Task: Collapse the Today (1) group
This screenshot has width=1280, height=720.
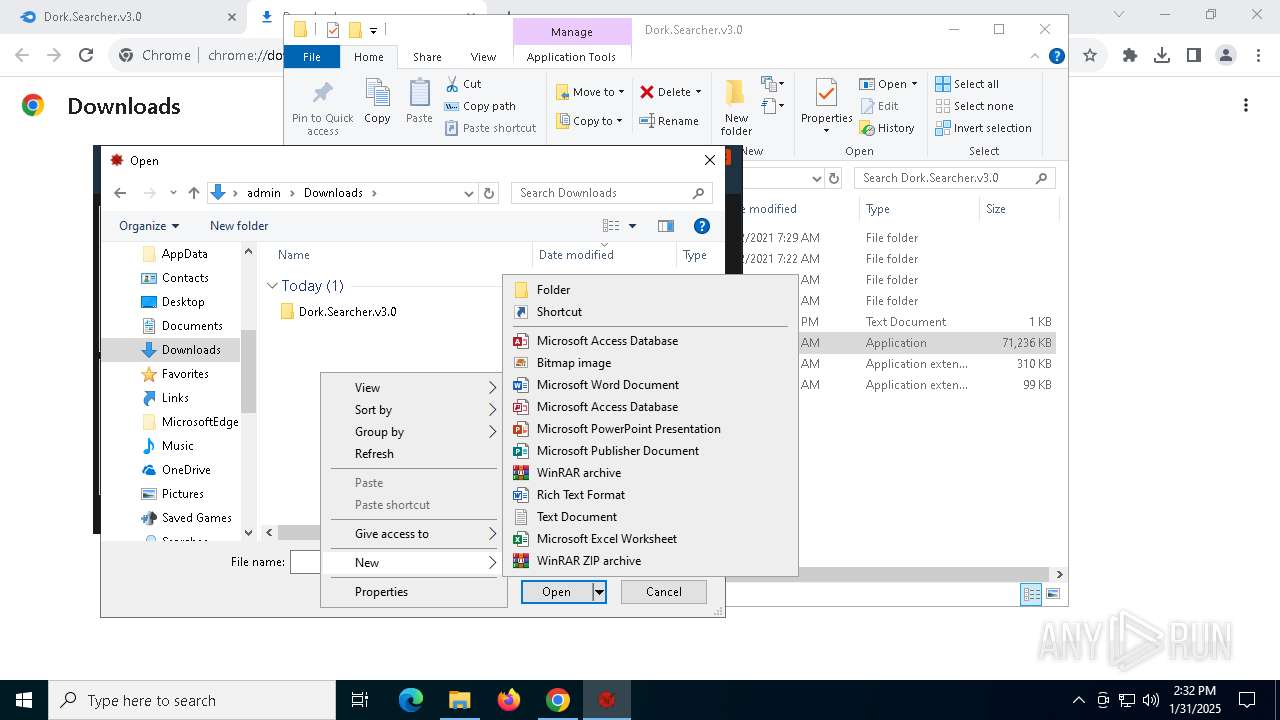Action: (x=272, y=286)
